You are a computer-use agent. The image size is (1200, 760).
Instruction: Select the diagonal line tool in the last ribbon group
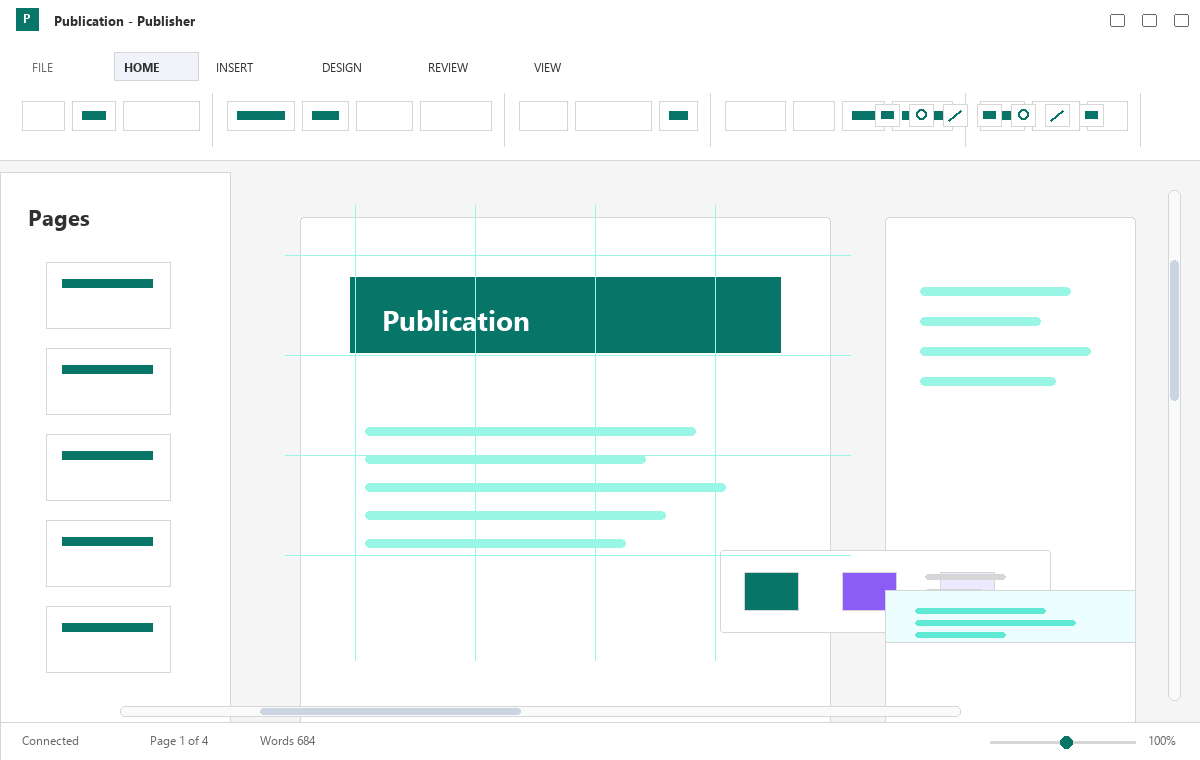[x=1057, y=115]
